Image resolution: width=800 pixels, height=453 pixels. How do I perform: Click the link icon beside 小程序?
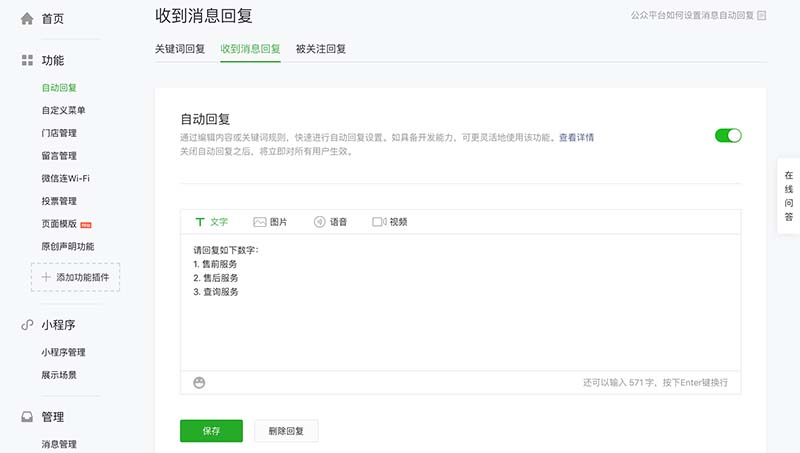pyautogui.click(x=27, y=325)
